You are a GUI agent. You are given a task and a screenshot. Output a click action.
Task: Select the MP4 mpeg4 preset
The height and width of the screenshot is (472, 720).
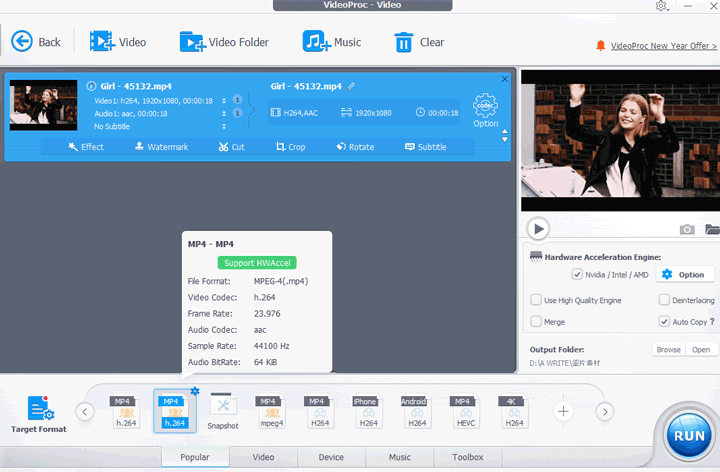click(x=271, y=412)
